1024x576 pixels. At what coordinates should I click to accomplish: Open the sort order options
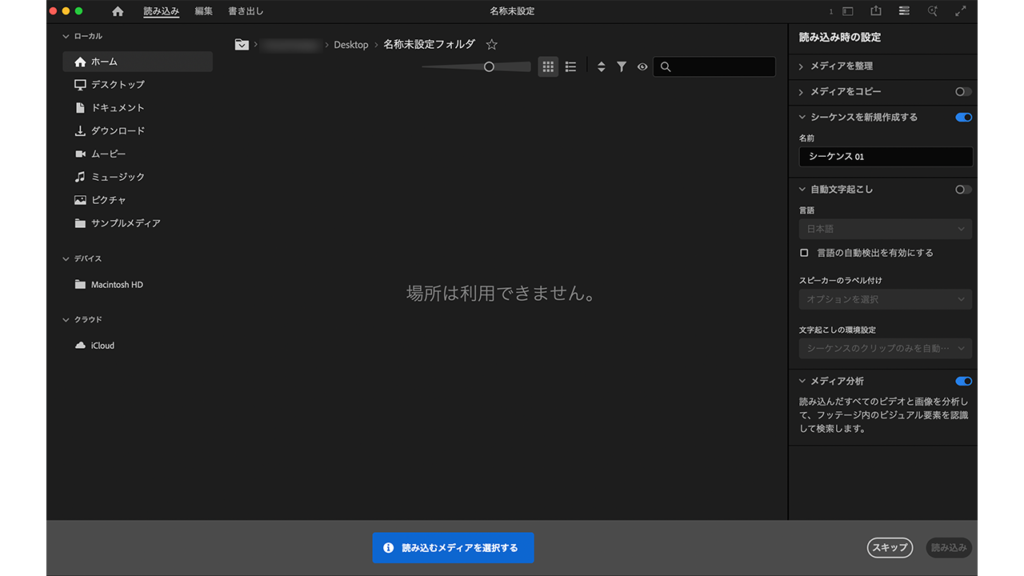click(x=601, y=67)
